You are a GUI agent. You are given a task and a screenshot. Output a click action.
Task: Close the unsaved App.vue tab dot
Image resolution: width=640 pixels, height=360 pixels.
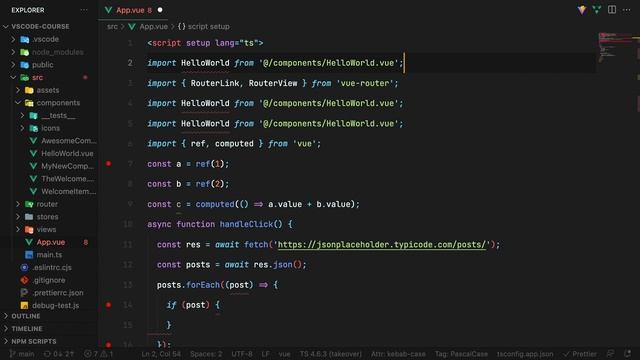[160, 10]
